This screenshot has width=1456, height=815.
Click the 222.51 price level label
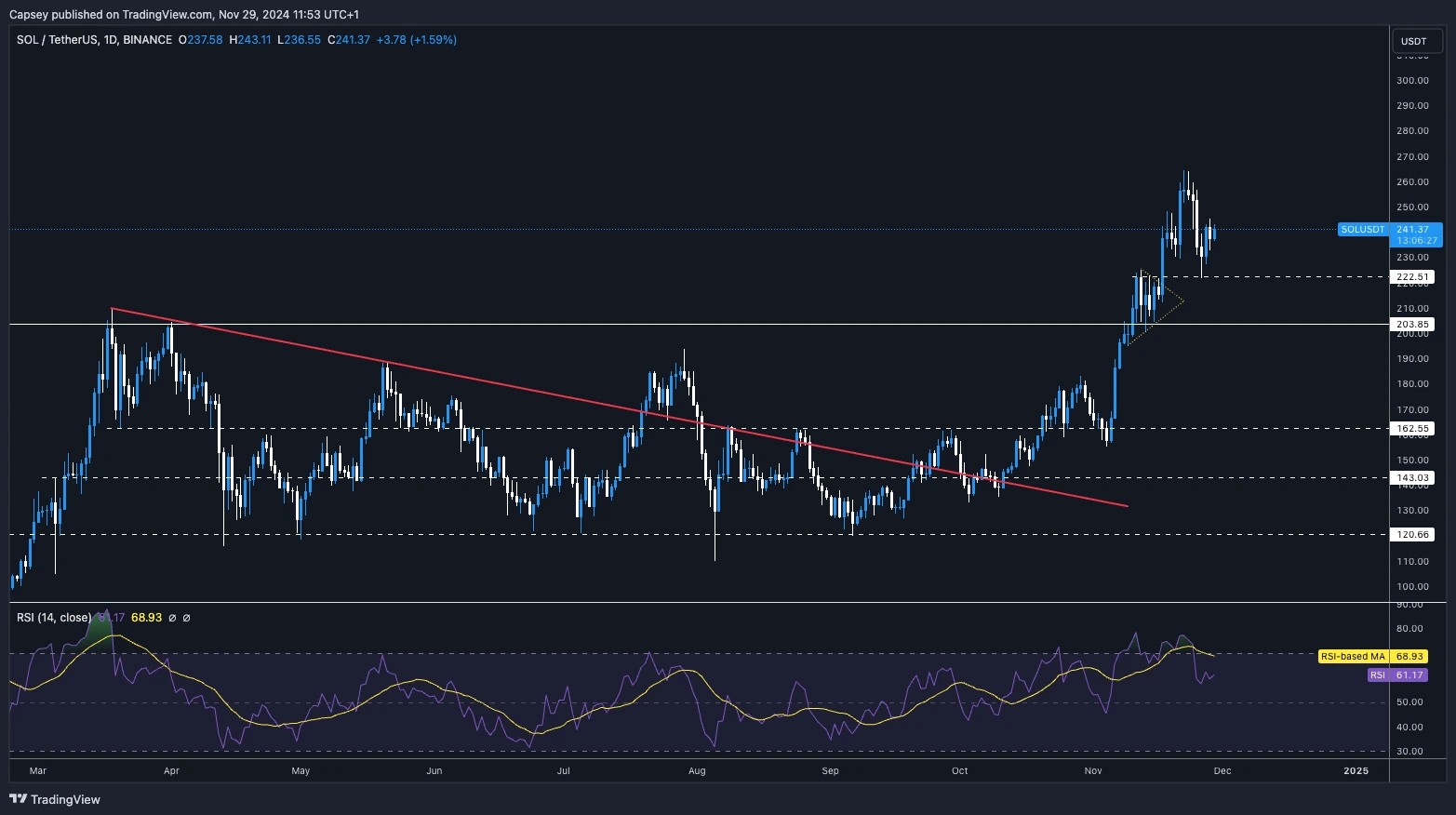pos(1412,276)
